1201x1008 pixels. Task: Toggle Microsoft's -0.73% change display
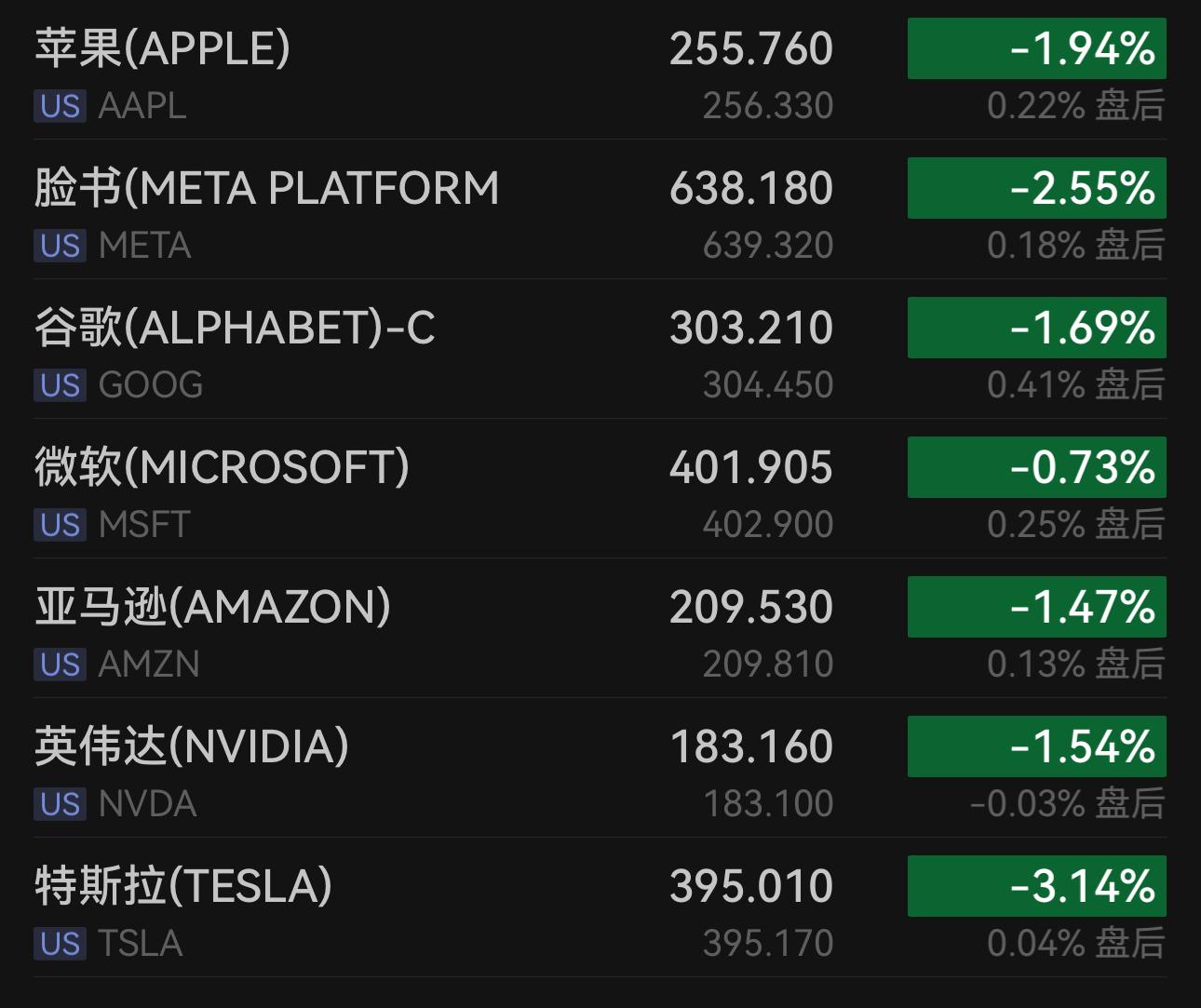tap(1036, 467)
